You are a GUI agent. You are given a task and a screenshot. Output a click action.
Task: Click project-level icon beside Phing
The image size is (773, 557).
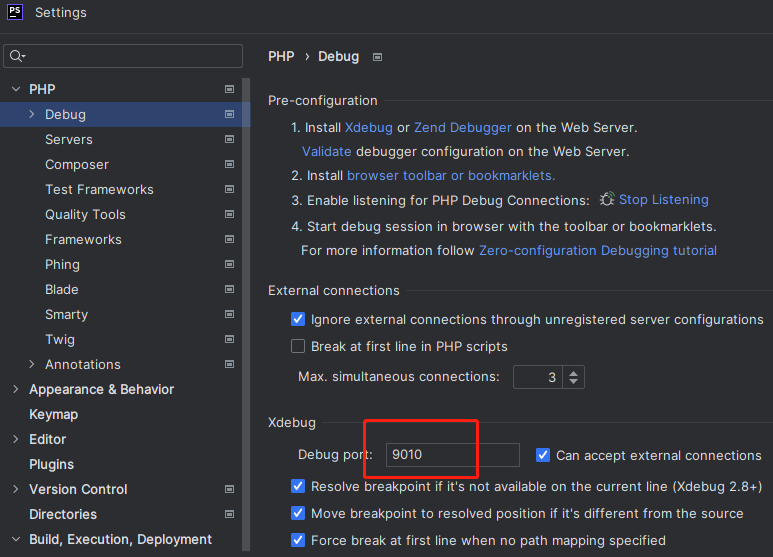pos(229,264)
